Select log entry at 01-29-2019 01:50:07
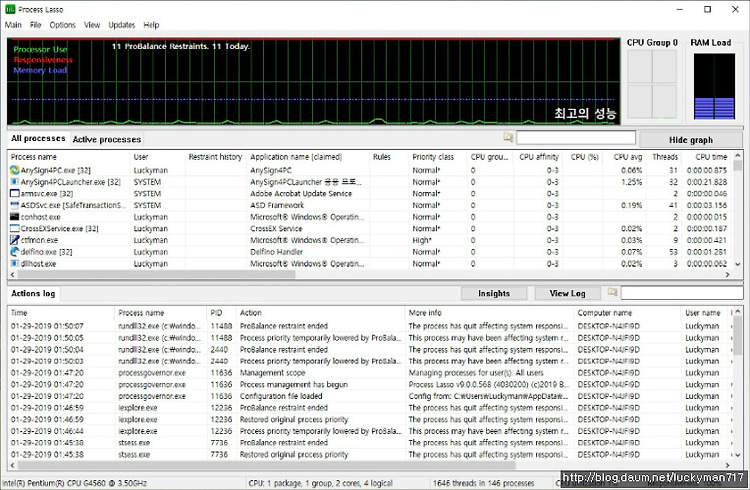 coord(370,326)
